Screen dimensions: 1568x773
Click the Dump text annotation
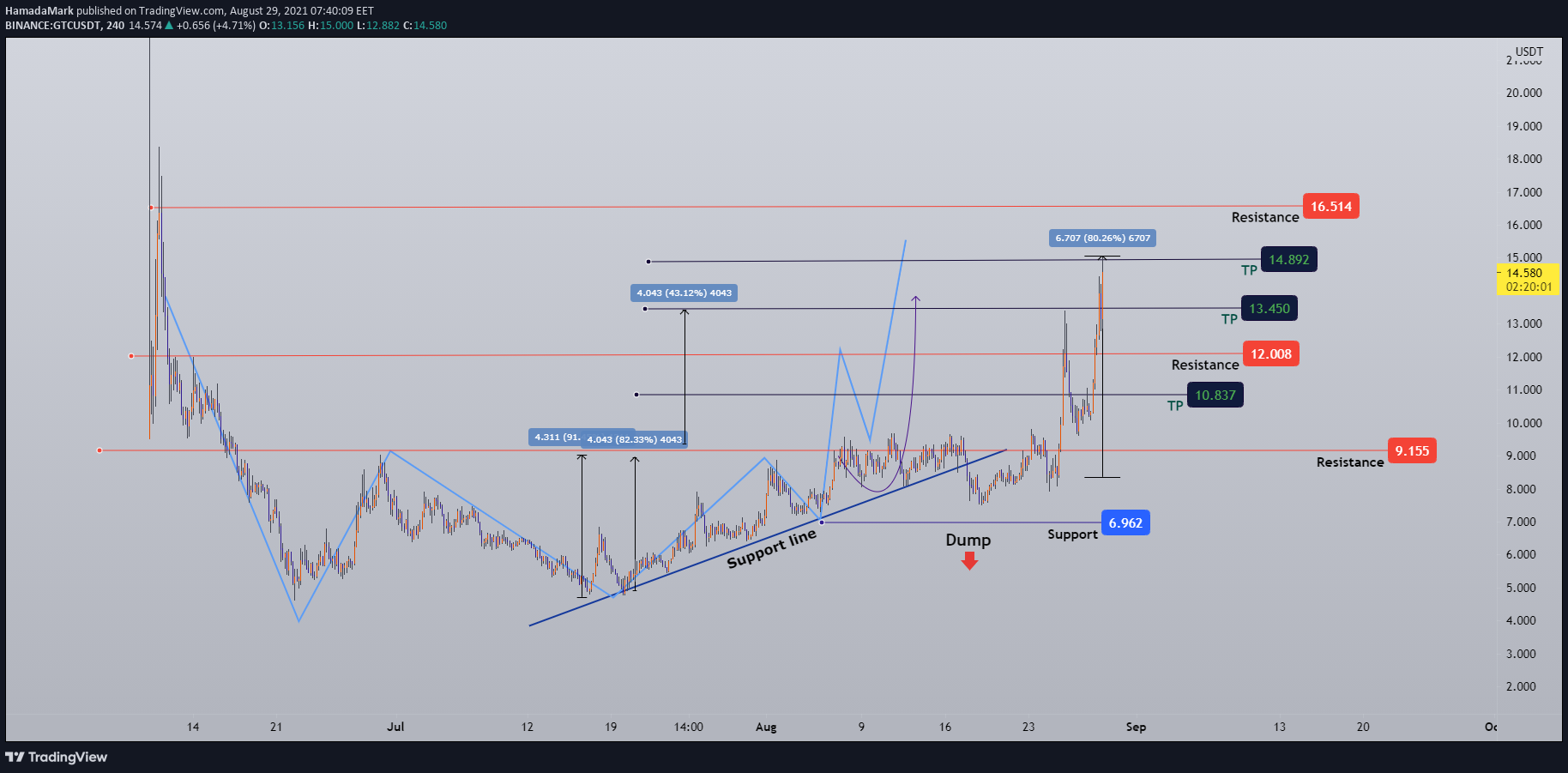(968, 540)
